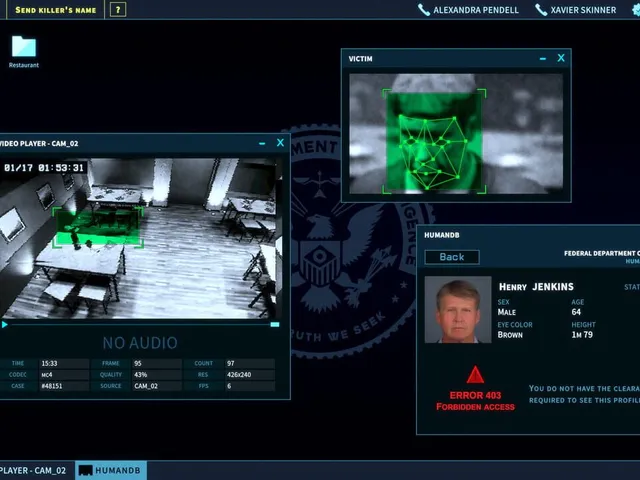
Task: Close the Victim window
Action: tap(561, 58)
